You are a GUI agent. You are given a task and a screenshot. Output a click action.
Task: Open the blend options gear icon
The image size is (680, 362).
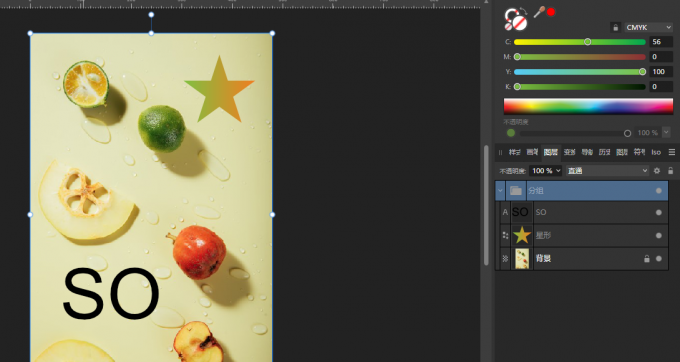657,171
